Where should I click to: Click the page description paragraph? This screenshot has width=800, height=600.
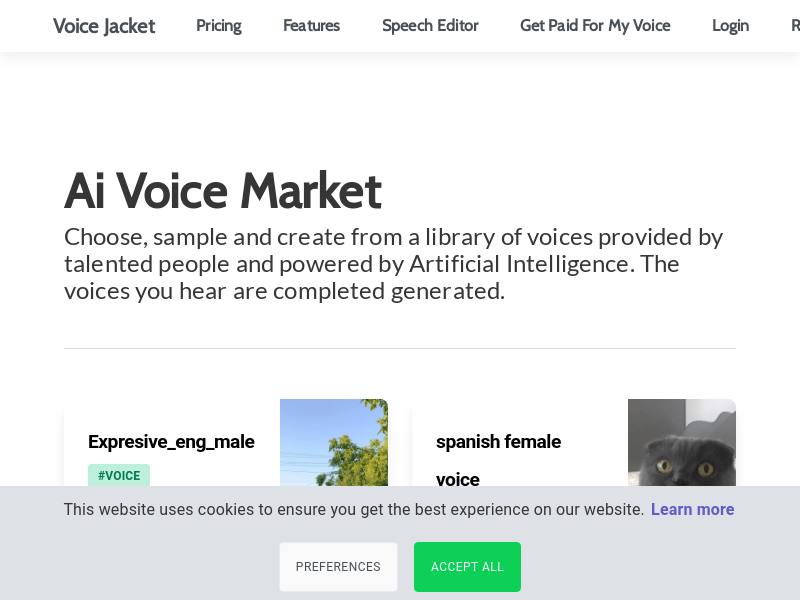393,263
